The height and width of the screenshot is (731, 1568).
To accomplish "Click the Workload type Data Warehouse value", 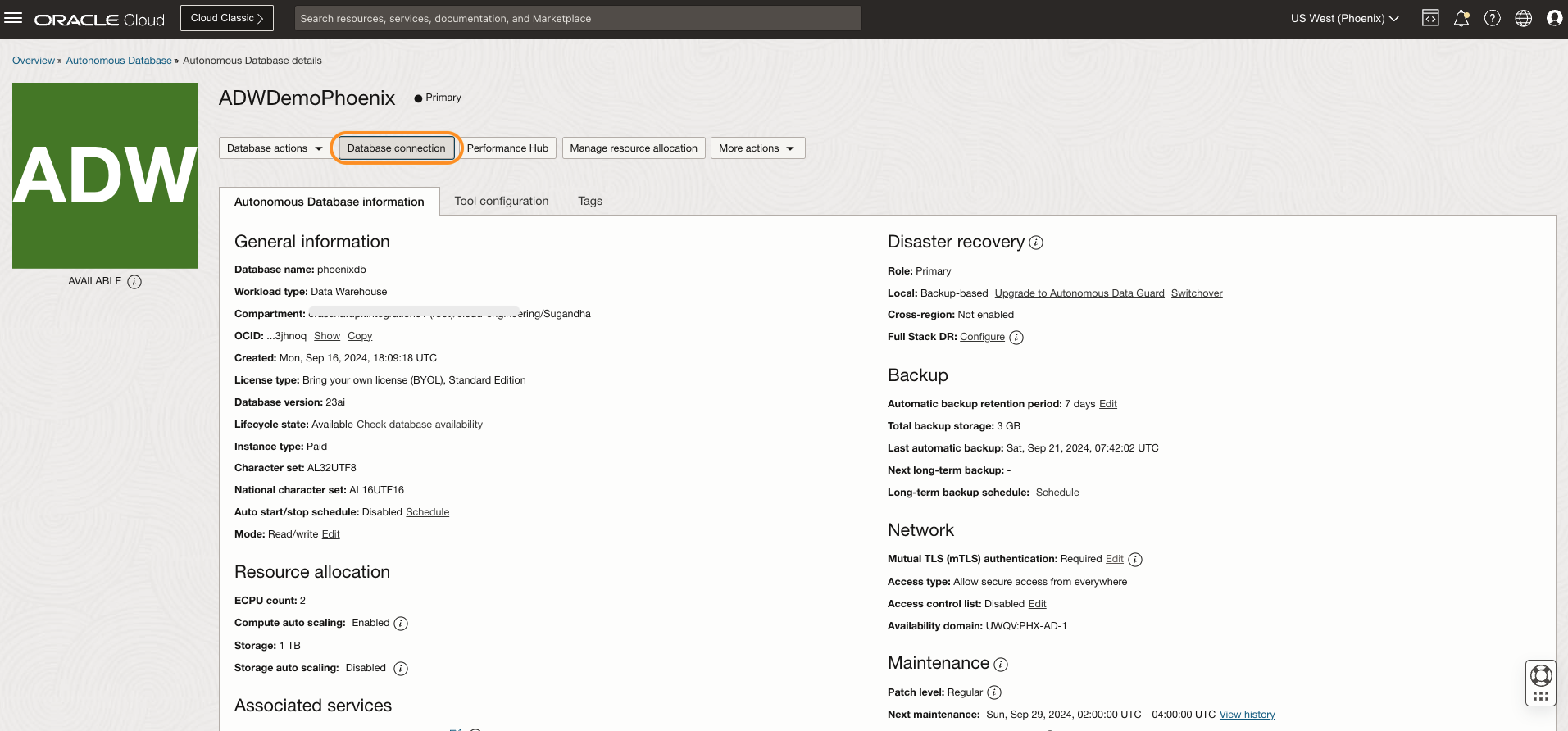I will pyautogui.click(x=349, y=292).
